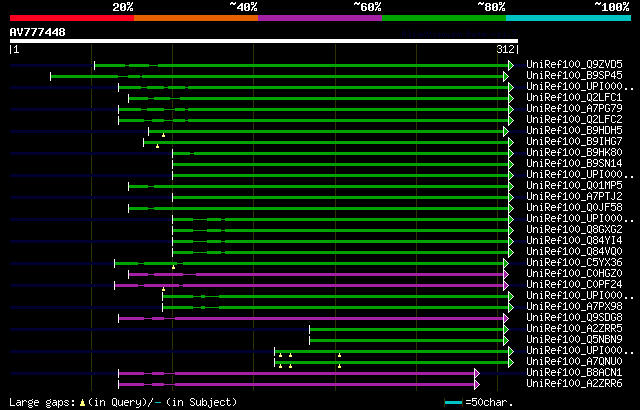Click the purple arrowhead ending the C0HGZ0 alignment
Viewport: 640px width, 410px height.
[506, 275]
